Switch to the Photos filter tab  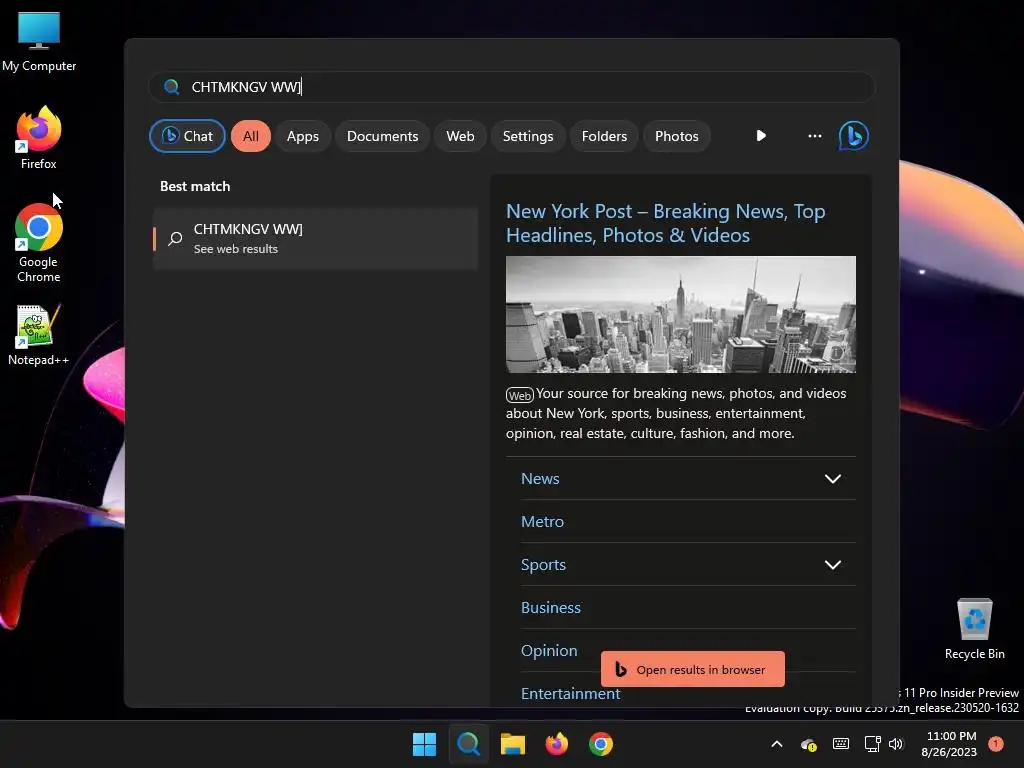coord(677,136)
